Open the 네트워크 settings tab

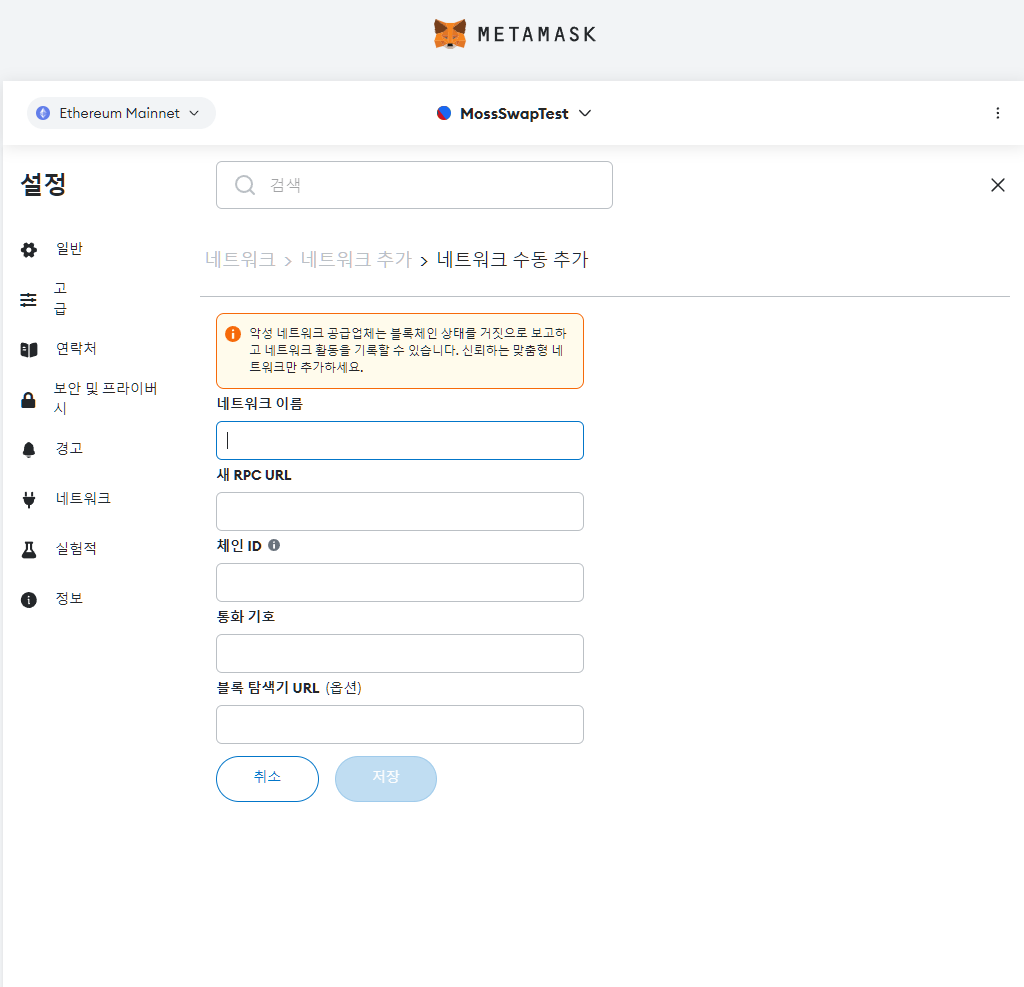[x=83, y=498]
